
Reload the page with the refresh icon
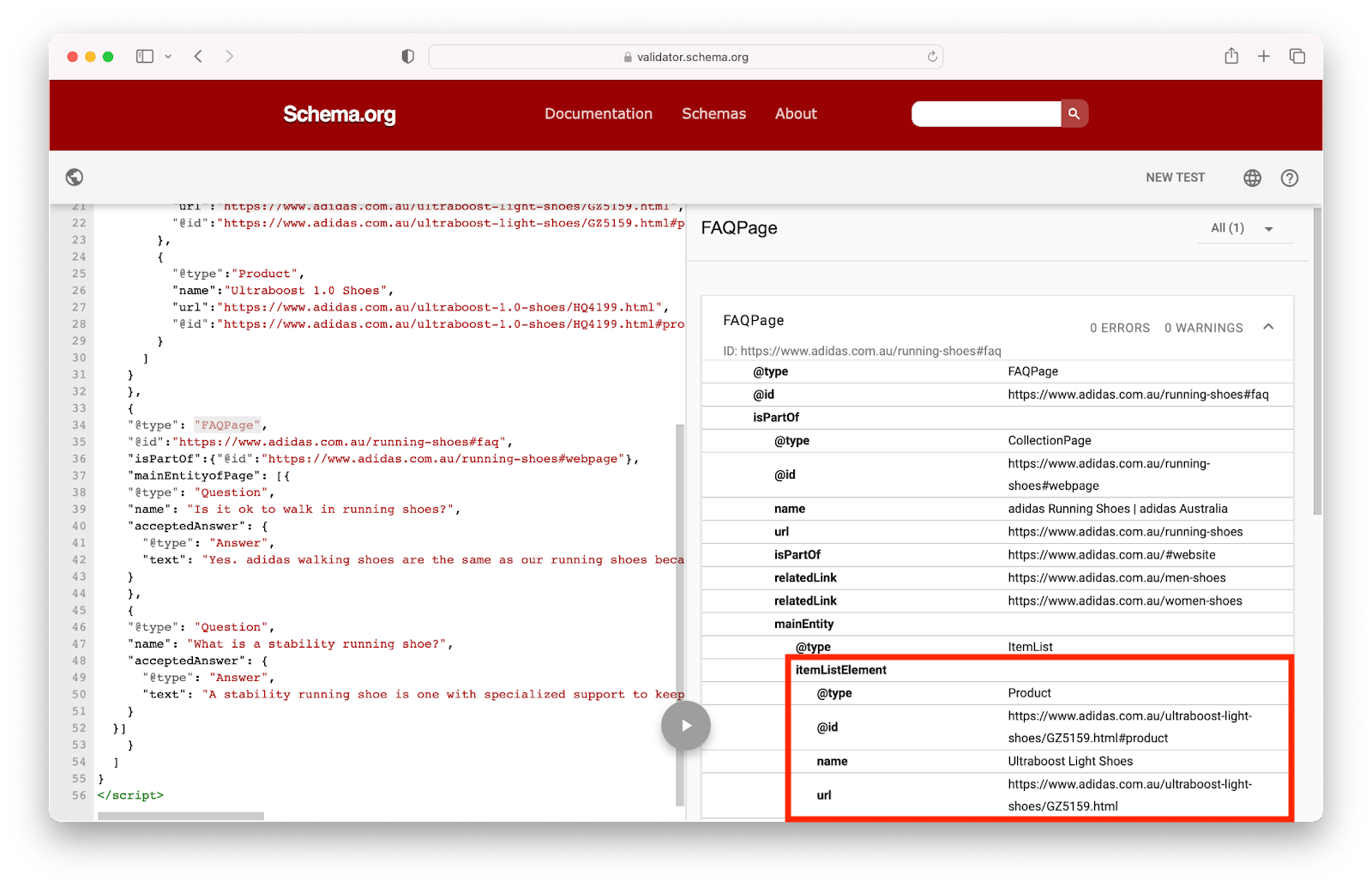932,57
